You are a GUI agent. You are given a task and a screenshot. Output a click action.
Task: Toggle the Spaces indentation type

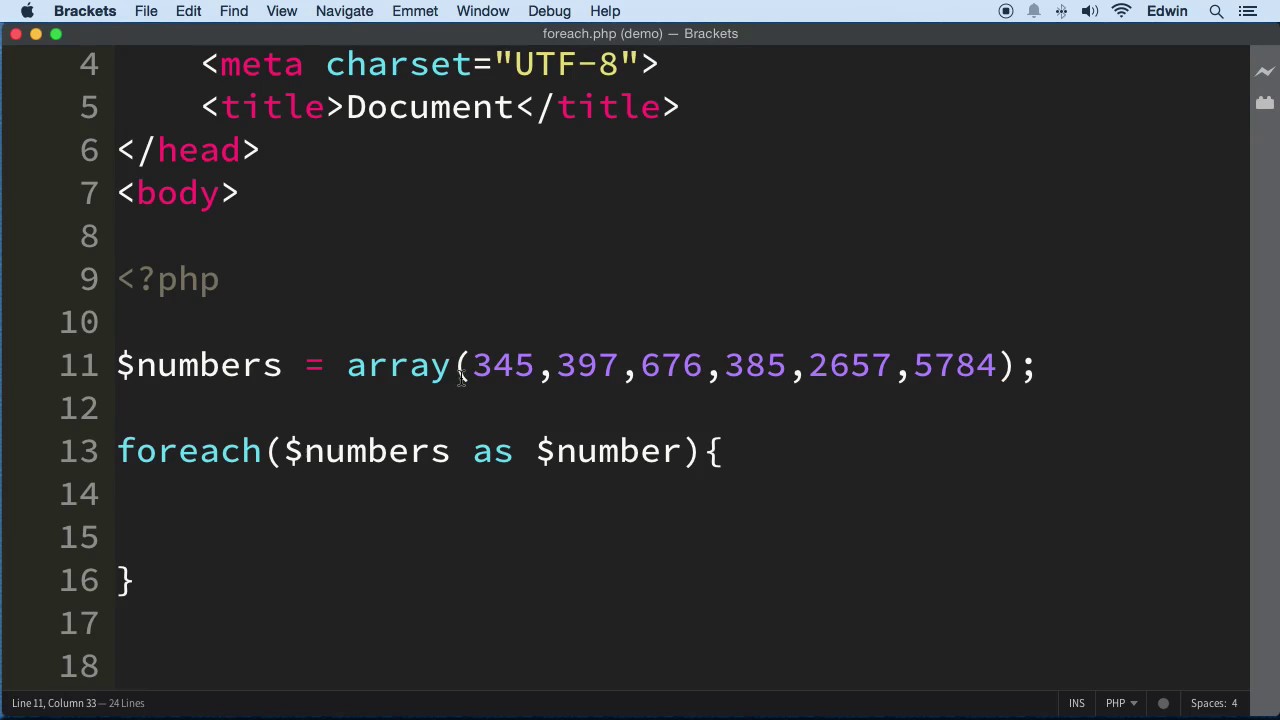point(1208,703)
